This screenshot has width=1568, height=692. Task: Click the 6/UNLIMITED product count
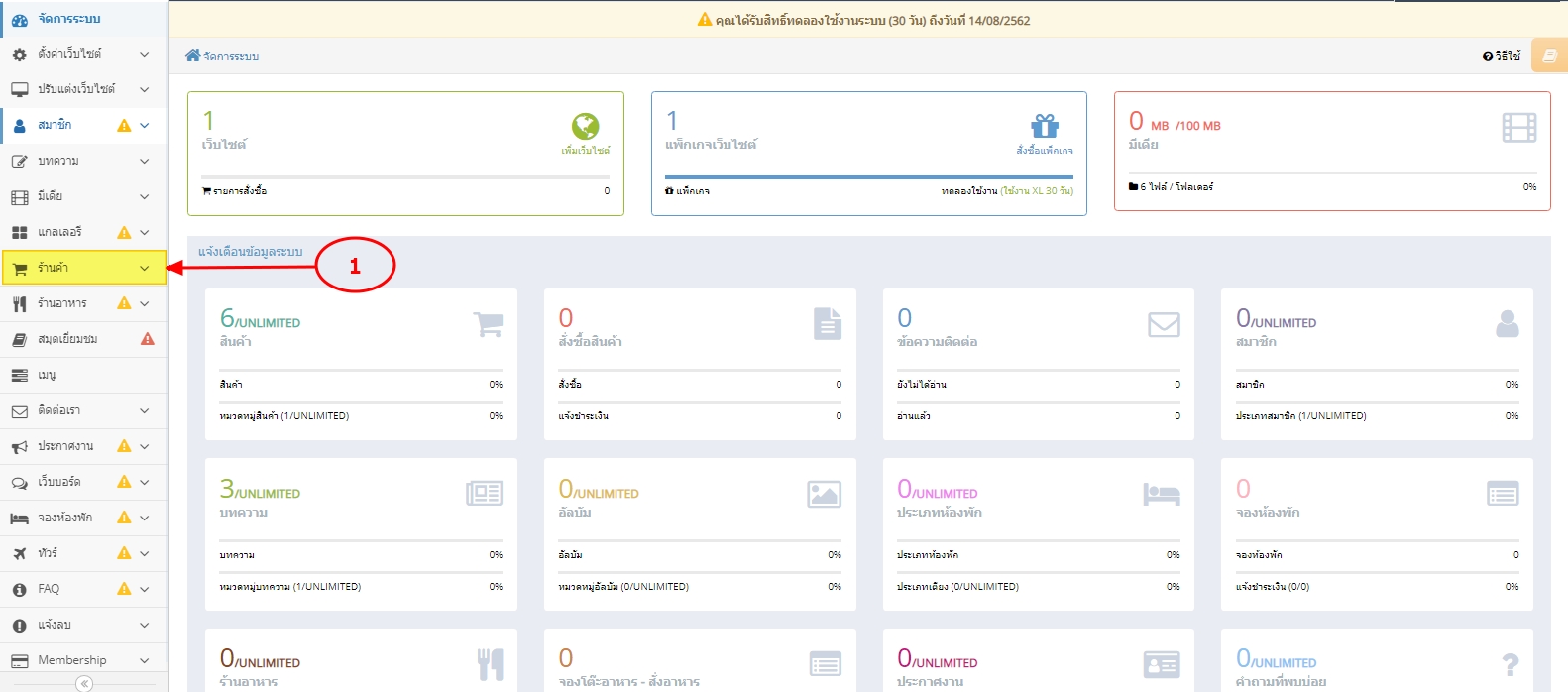tap(260, 318)
